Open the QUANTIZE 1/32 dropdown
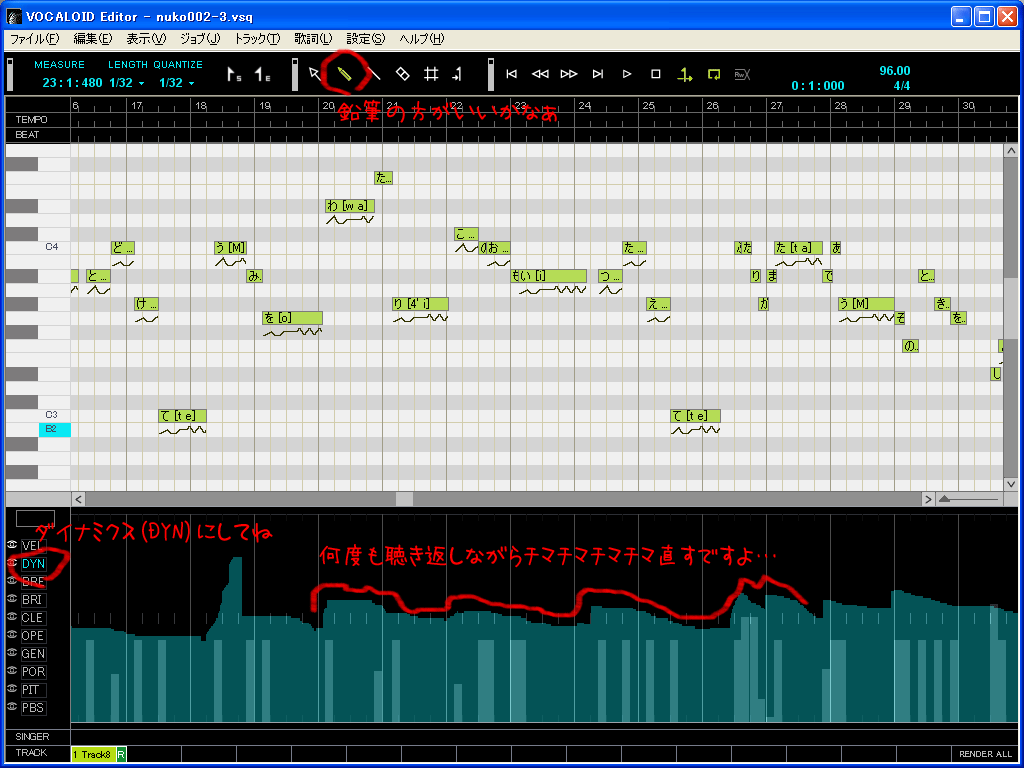Image resolution: width=1024 pixels, height=768 pixels. click(177, 83)
